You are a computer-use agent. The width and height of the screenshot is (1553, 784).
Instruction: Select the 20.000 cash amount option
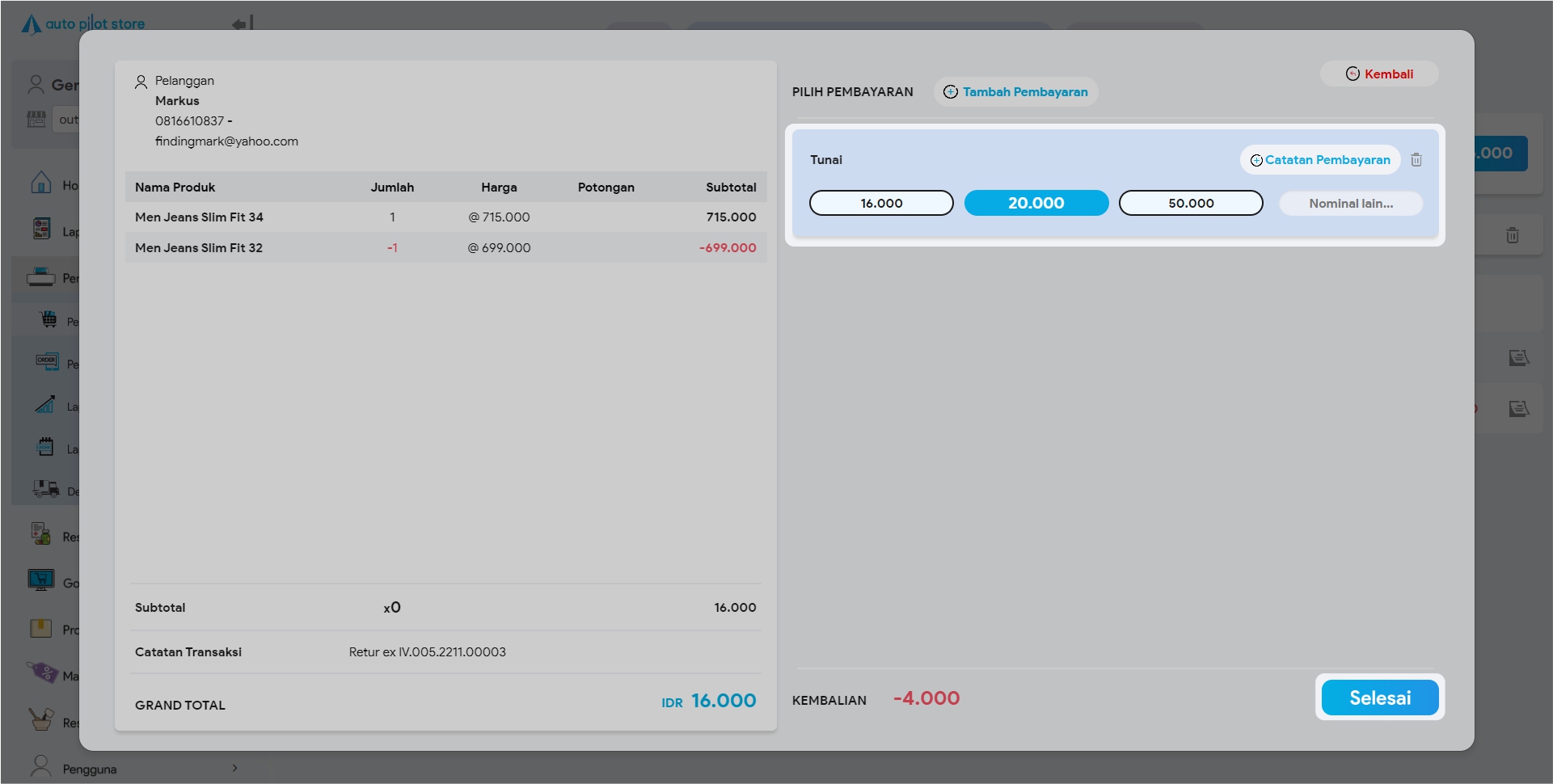coord(1036,204)
